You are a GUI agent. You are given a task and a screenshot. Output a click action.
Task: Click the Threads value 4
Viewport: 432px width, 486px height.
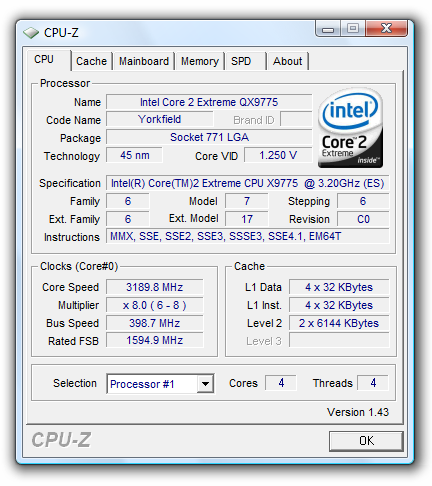pos(373,383)
